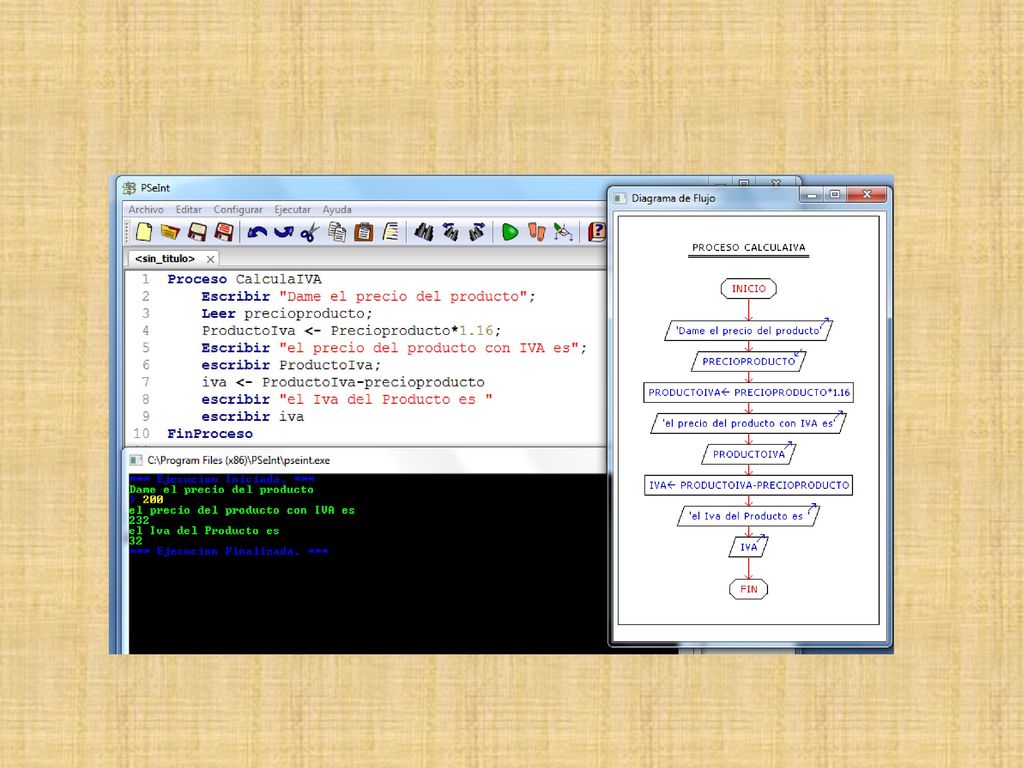The image size is (1024, 768).
Task: Open the Archivo menu
Action: [x=146, y=210]
